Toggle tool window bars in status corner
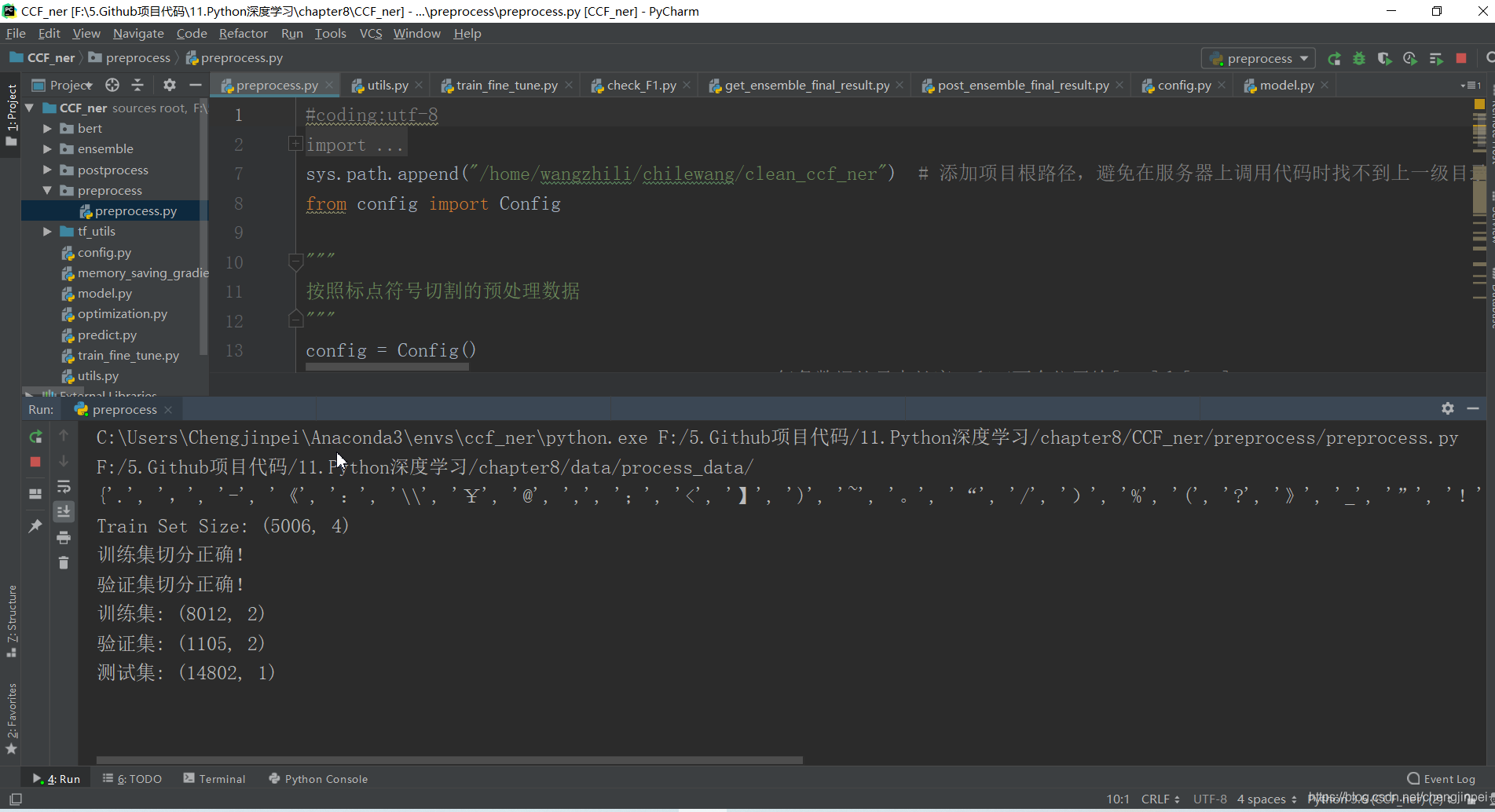The height and width of the screenshot is (812, 1495). 15,799
